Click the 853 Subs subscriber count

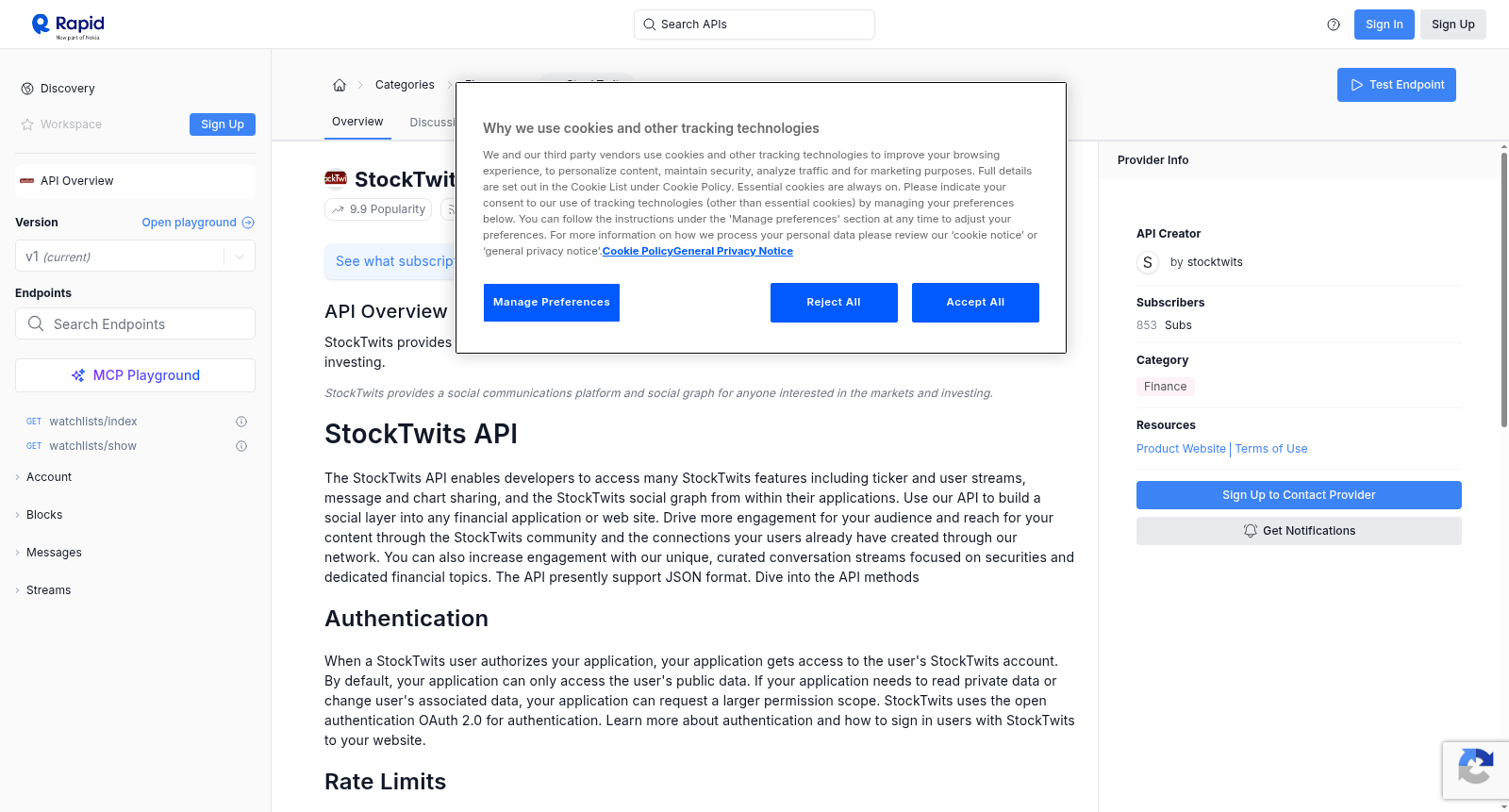[1164, 325]
